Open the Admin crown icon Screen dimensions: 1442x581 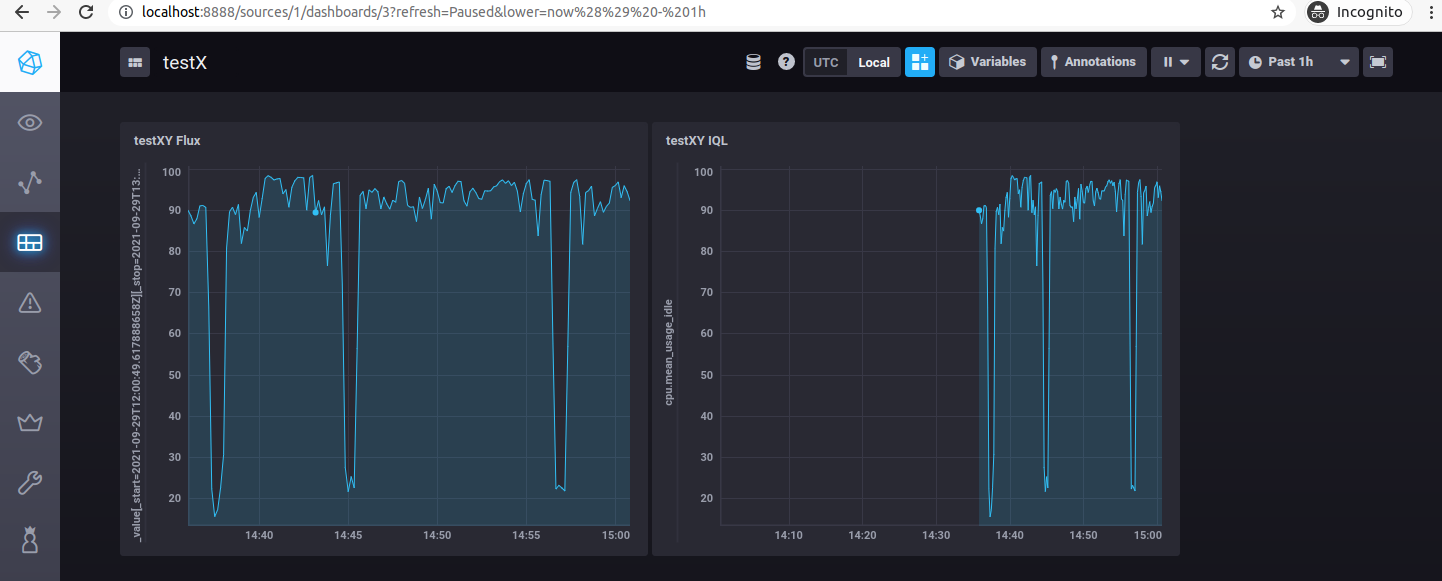[x=29, y=422]
